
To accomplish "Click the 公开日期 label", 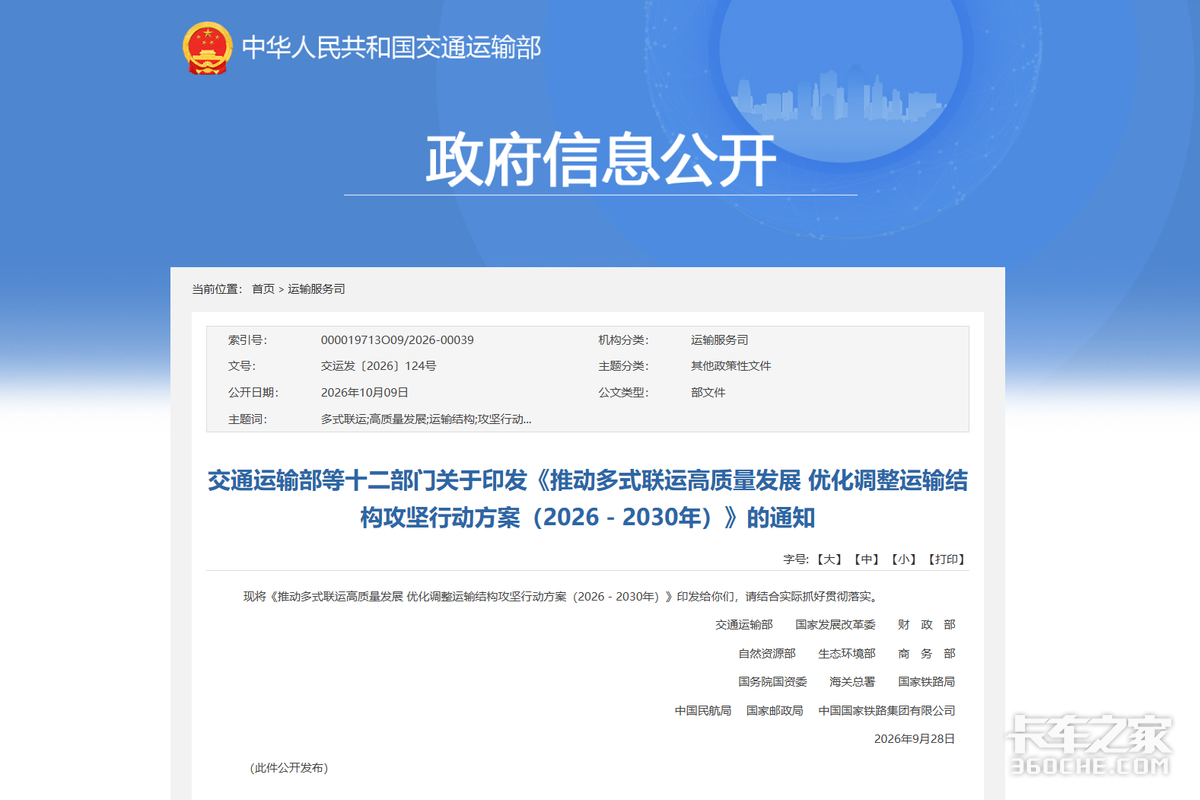I will point(253,393).
